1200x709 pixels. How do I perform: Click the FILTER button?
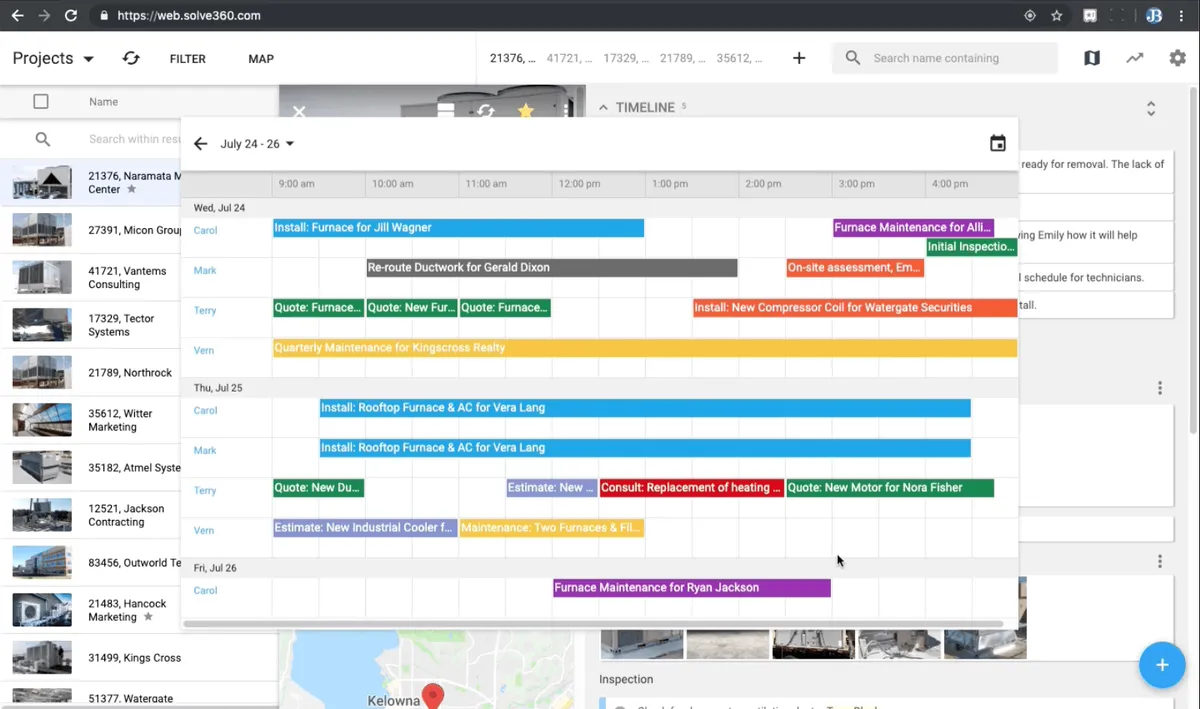(187, 59)
